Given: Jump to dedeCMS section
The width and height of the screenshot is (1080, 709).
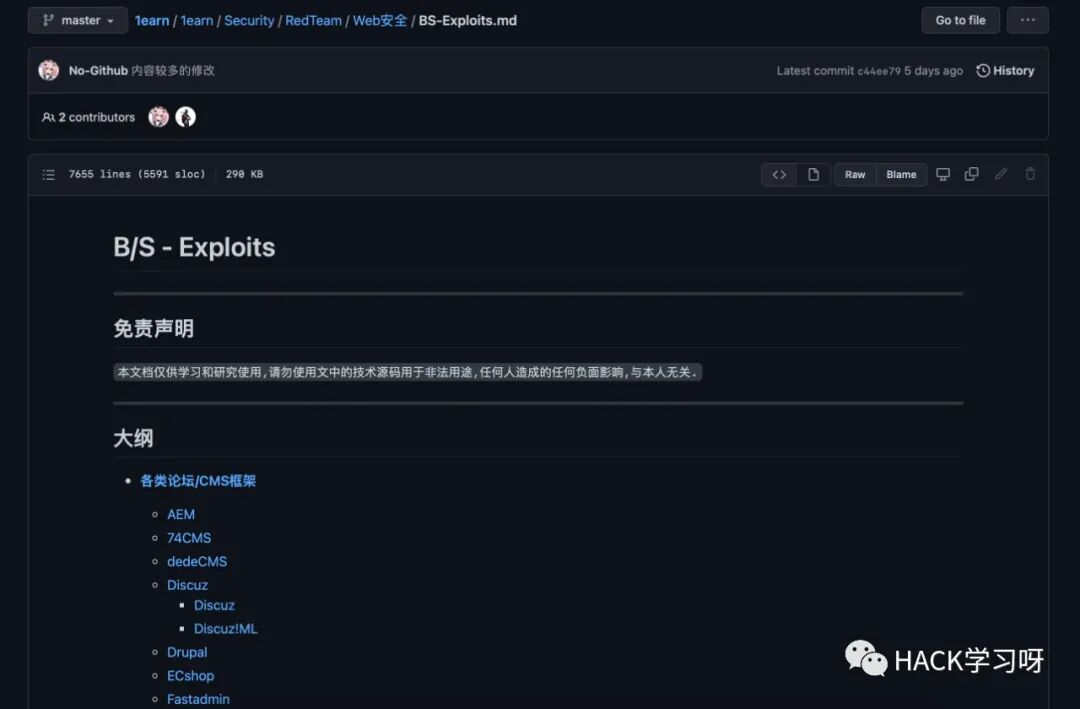Looking at the screenshot, I should (x=197, y=562).
